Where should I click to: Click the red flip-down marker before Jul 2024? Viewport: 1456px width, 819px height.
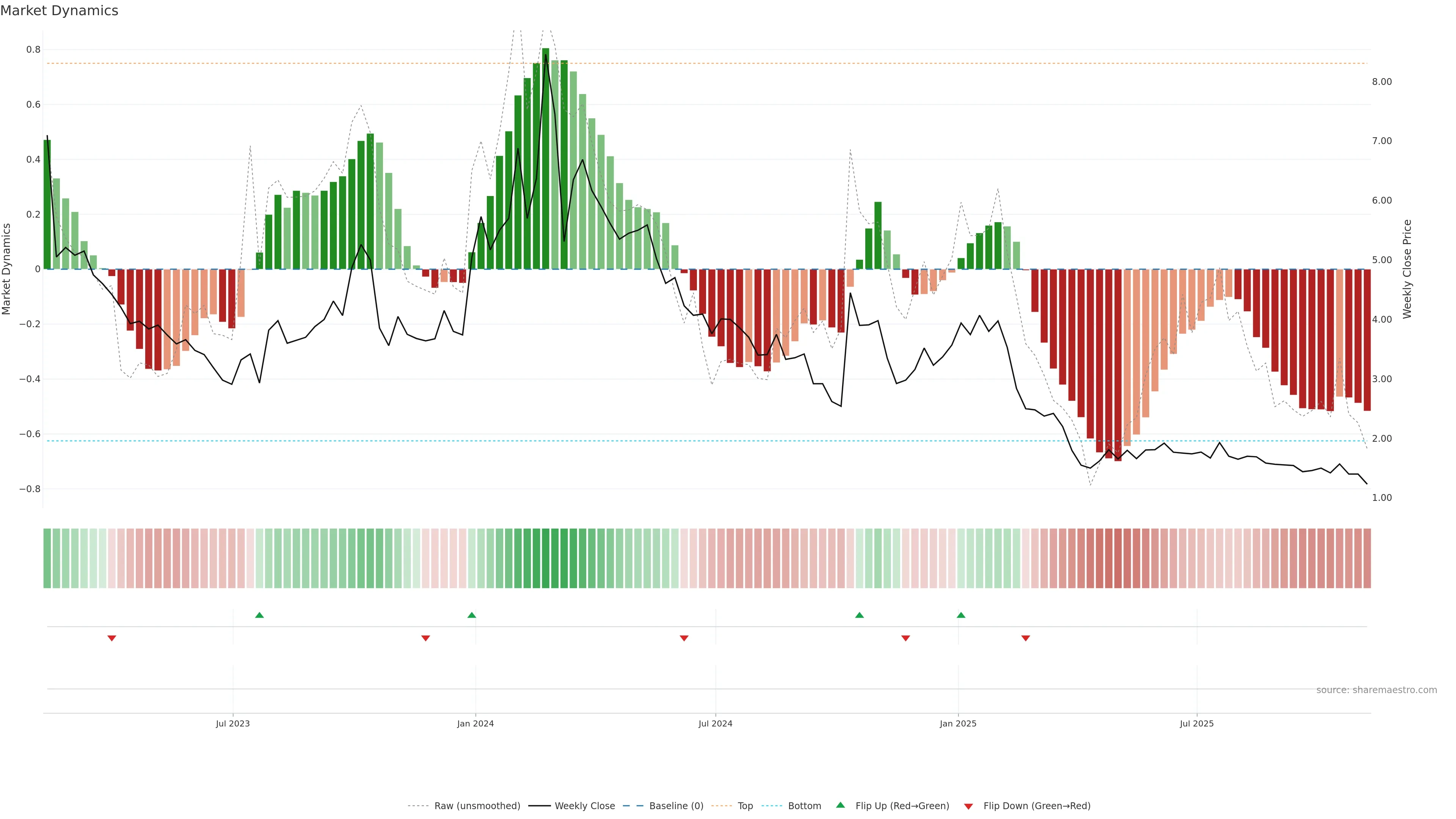(684, 638)
